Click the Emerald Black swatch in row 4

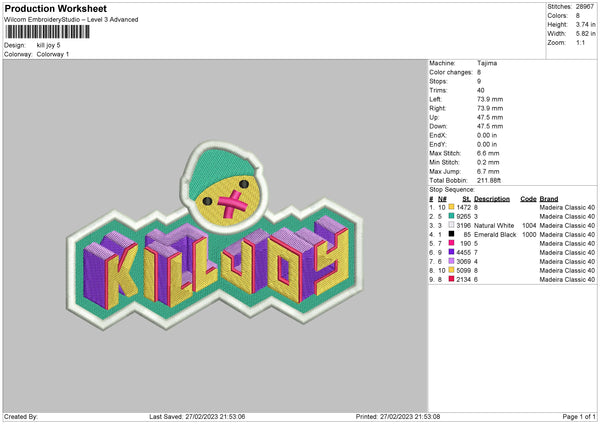(452, 234)
